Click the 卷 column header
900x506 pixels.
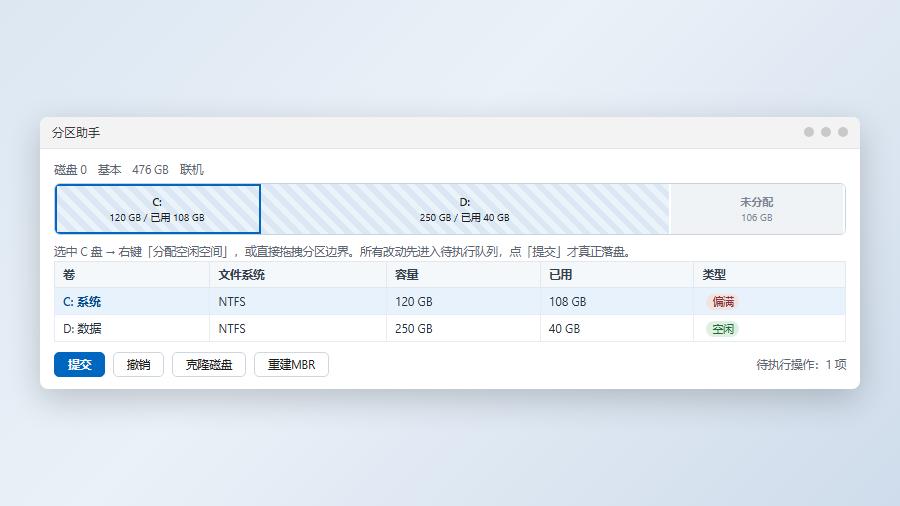(132, 275)
